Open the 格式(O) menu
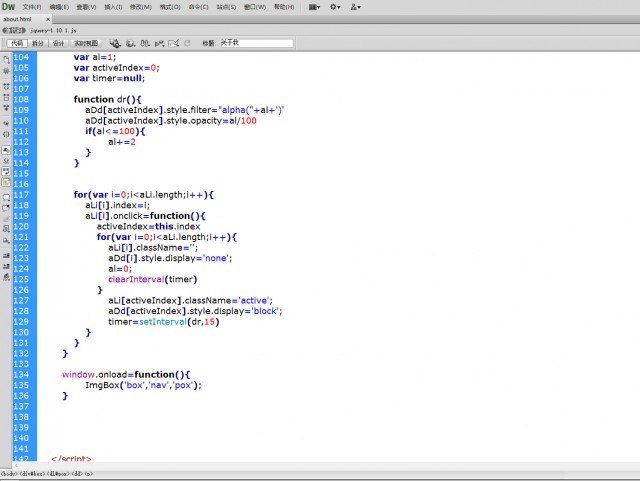Image resolution: width=640 pixels, height=481 pixels. click(170, 7)
